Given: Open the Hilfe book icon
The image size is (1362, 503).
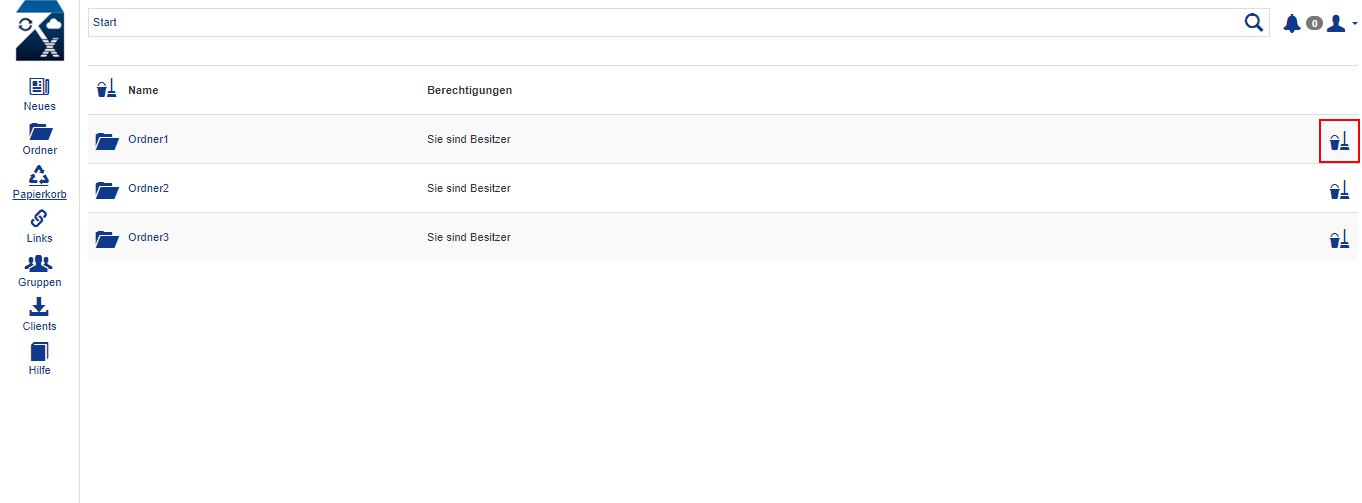Looking at the screenshot, I should (39, 351).
